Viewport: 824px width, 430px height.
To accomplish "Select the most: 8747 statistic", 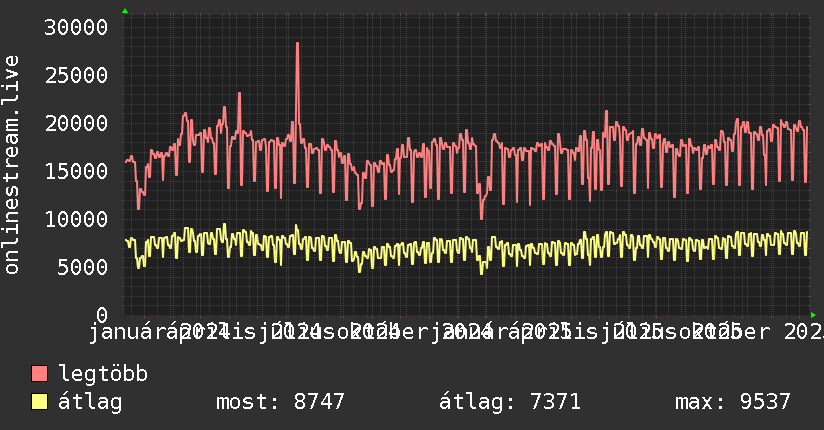I will coord(280,402).
